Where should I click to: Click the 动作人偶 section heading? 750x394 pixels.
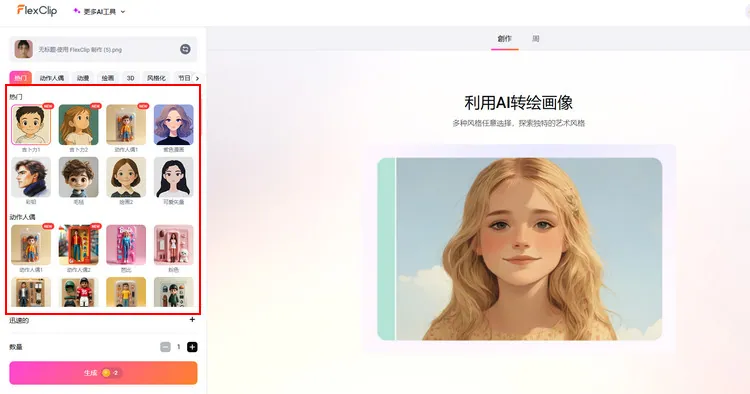22,217
